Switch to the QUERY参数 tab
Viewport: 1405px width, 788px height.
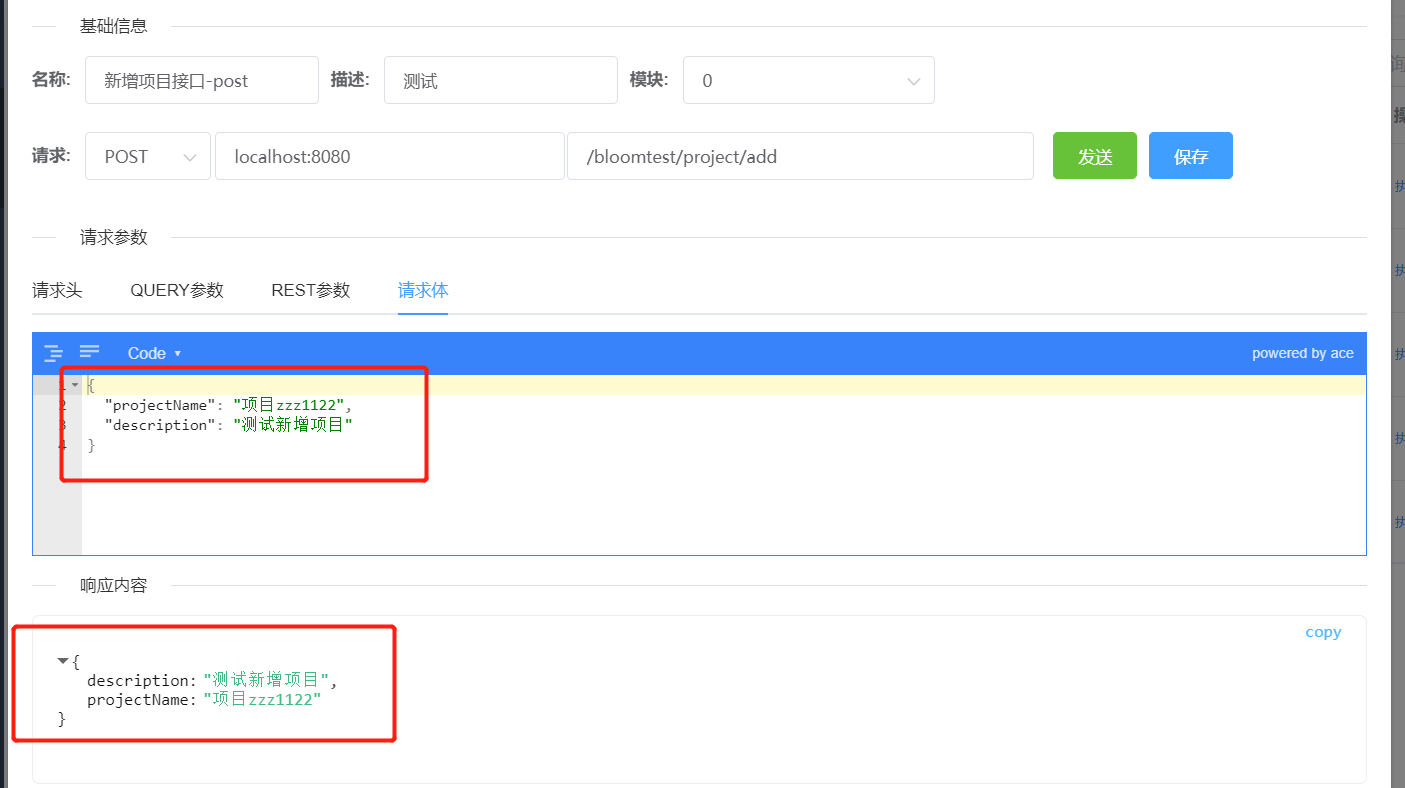pos(177,290)
